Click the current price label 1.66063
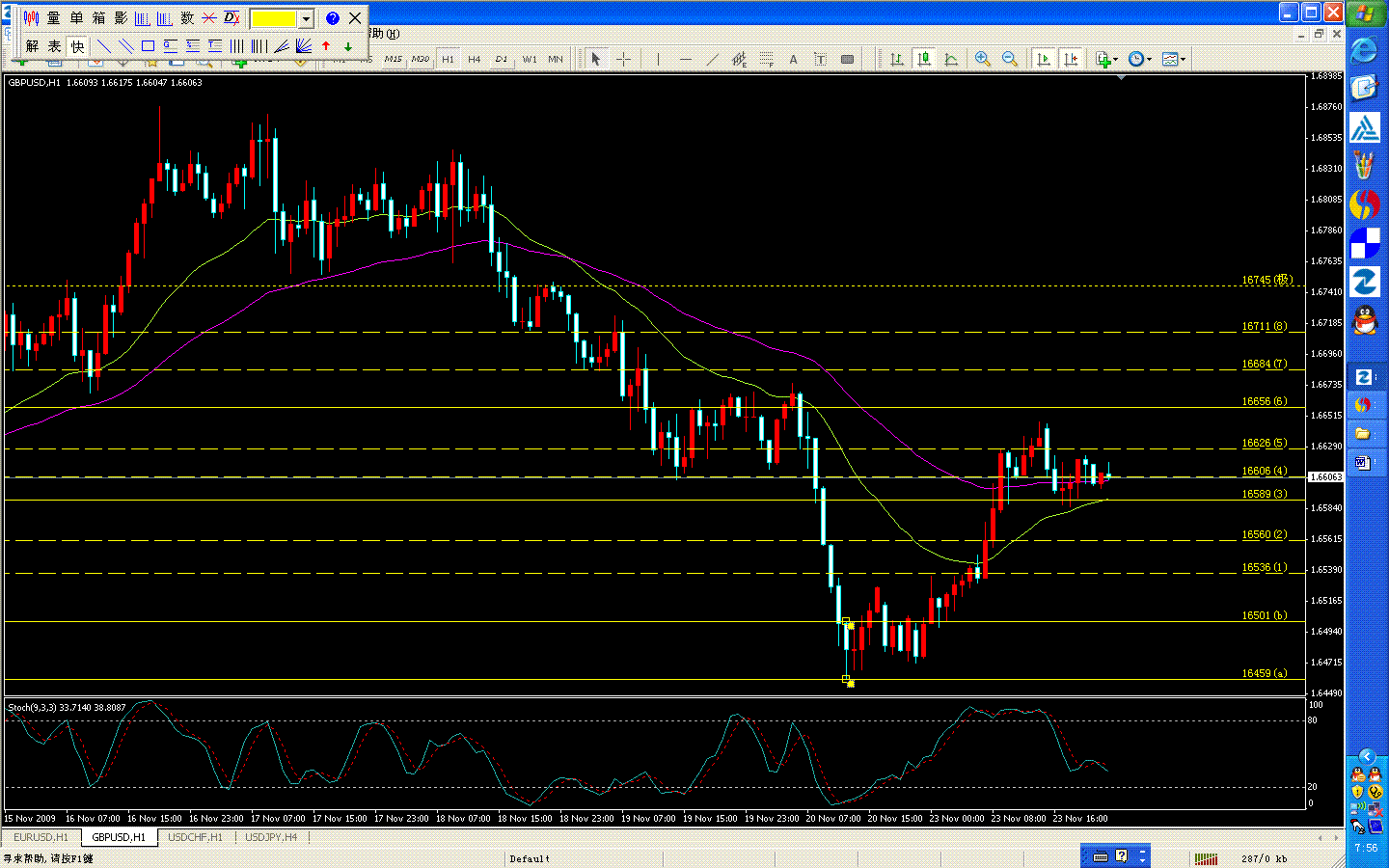 click(x=1325, y=477)
